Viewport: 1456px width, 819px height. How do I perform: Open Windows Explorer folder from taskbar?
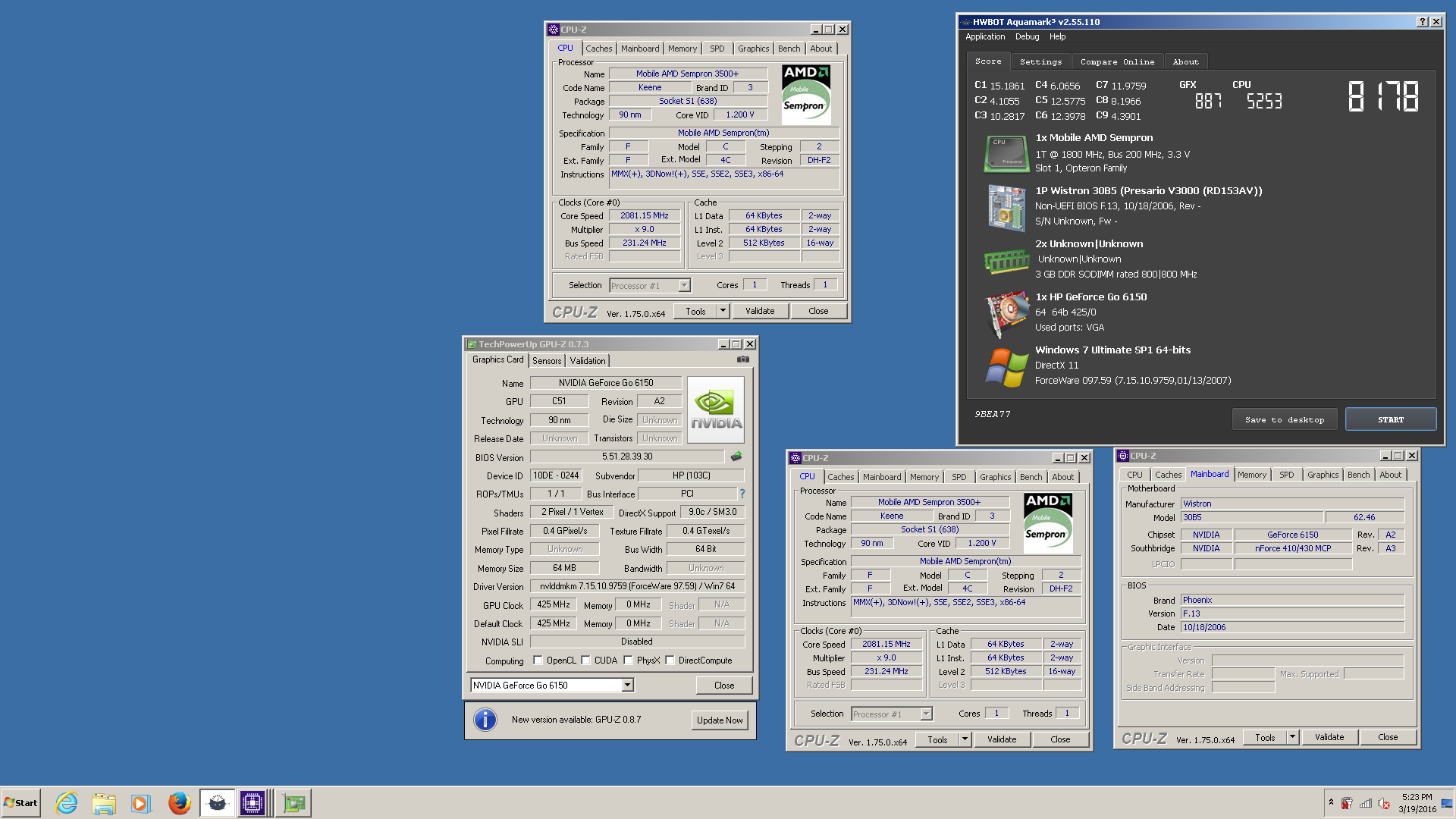[104, 803]
